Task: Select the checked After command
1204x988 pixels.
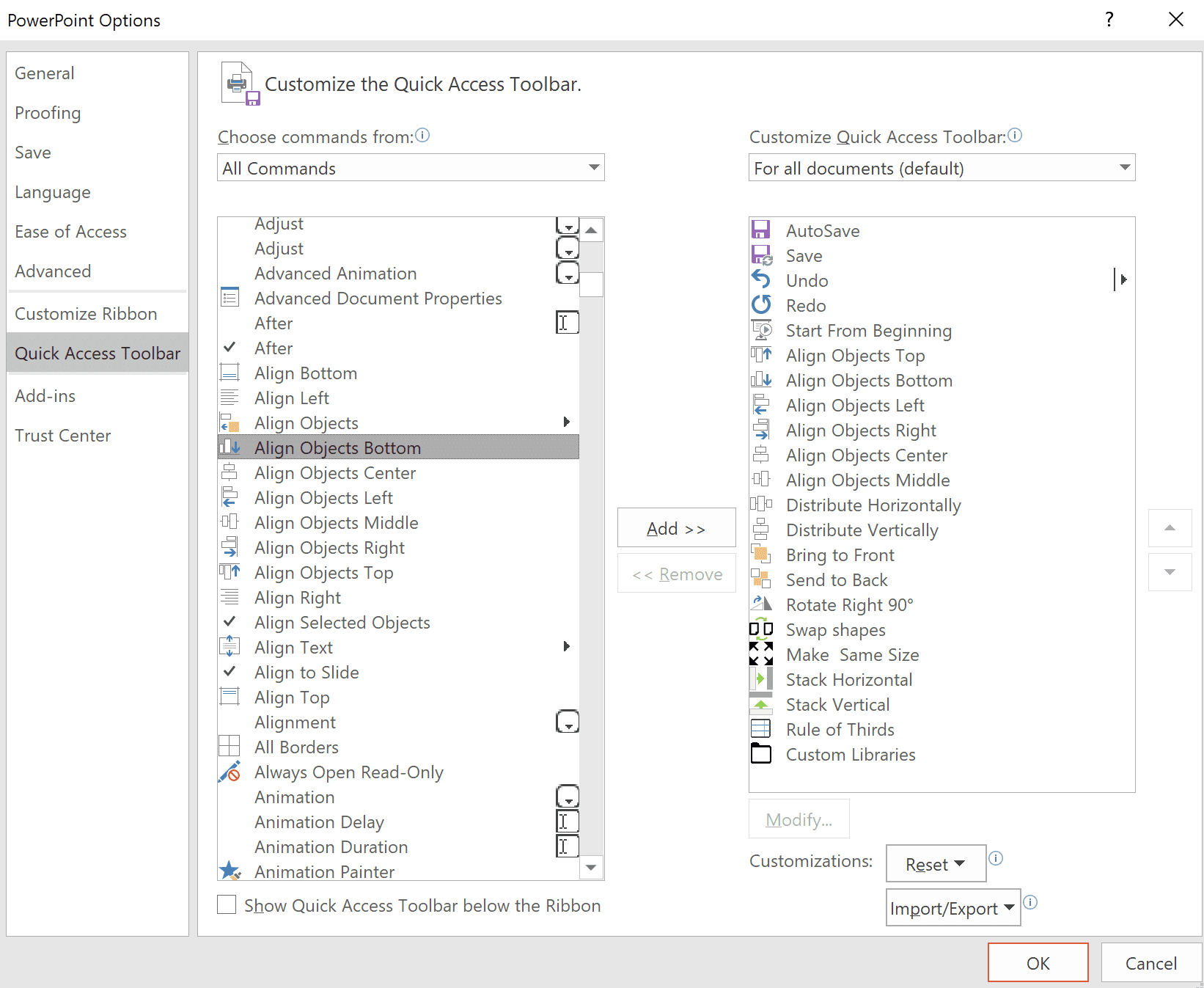Action: [x=398, y=348]
